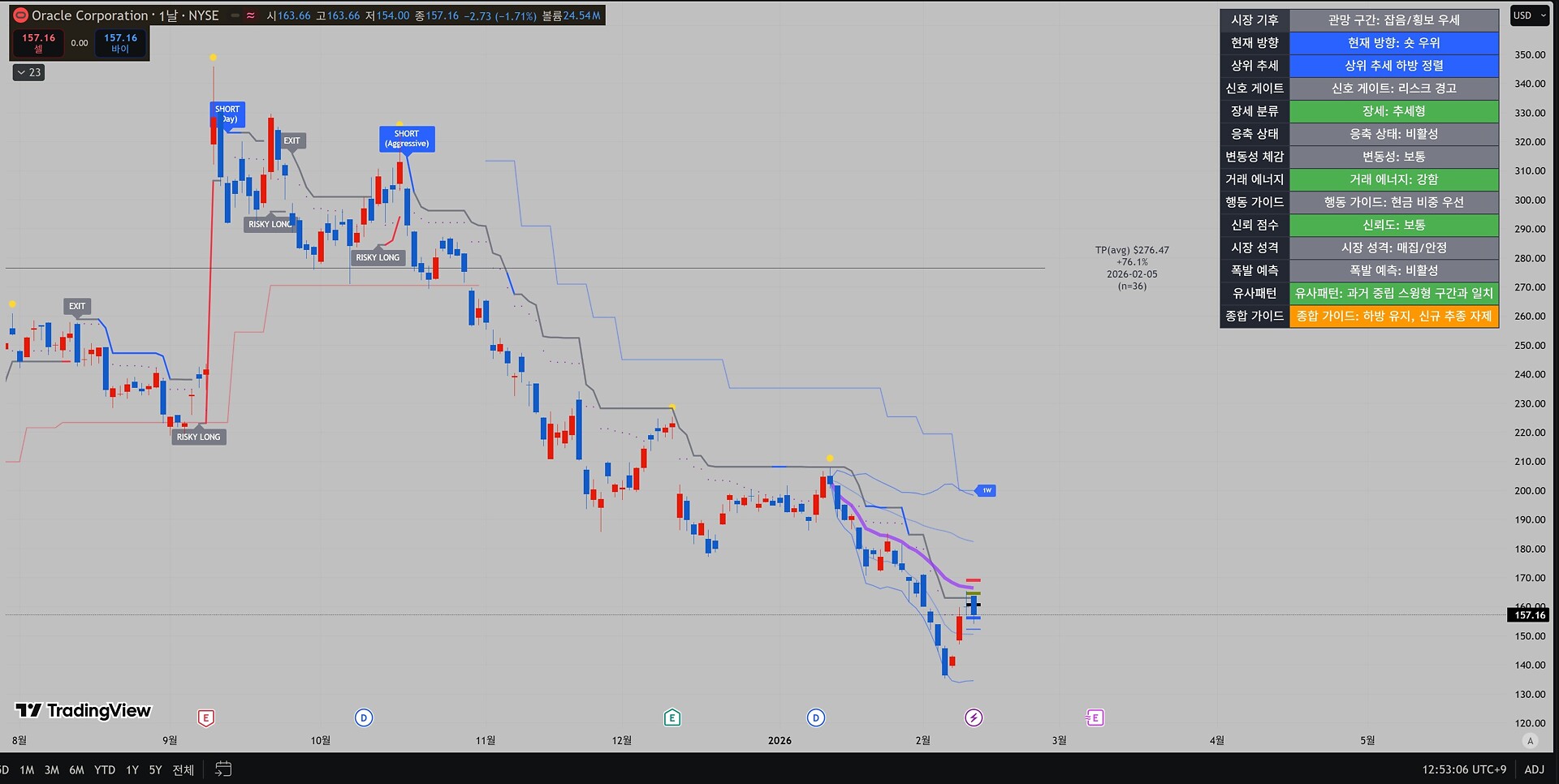Click the EXIT label in August
The width and height of the screenshot is (1559, 784).
point(77,306)
